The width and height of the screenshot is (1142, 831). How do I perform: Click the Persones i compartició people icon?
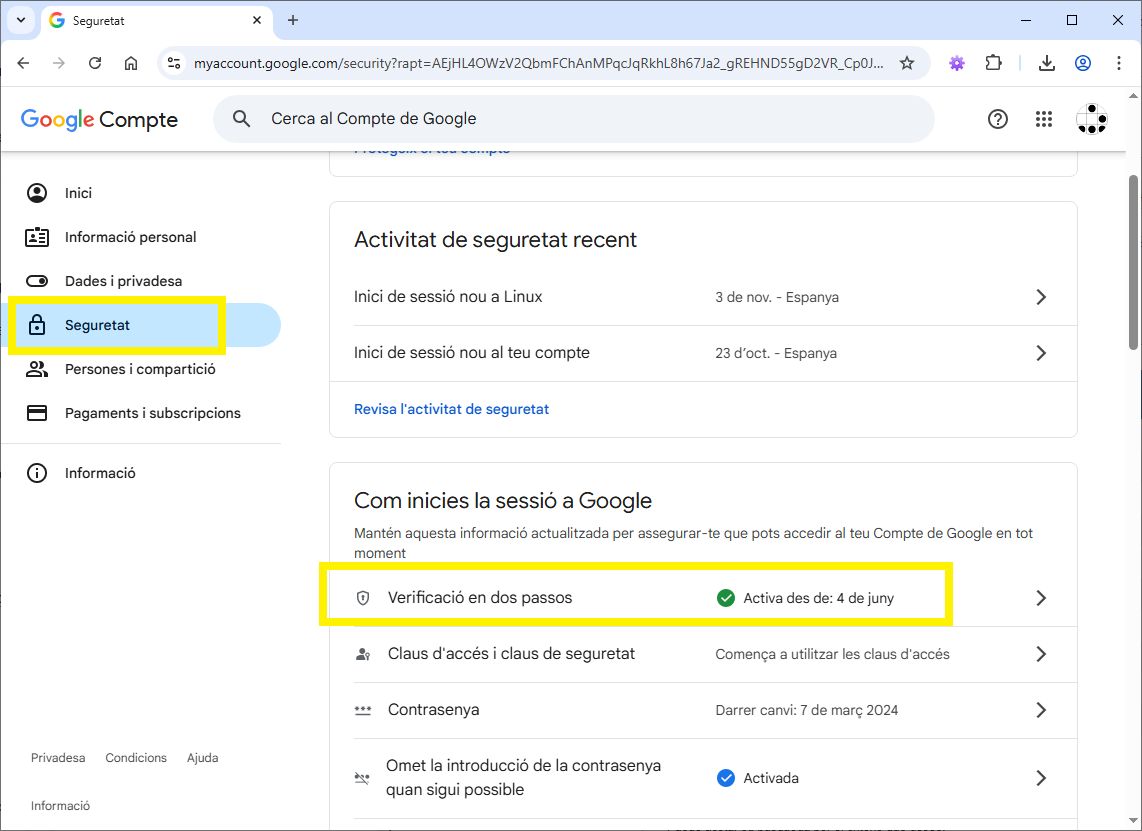pos(37,368)
